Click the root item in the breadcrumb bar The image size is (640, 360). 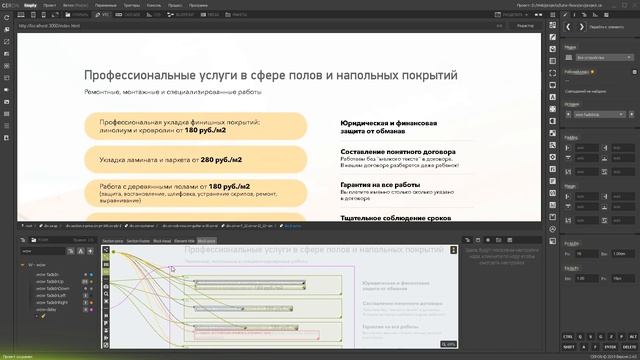[x=29, y=226]
